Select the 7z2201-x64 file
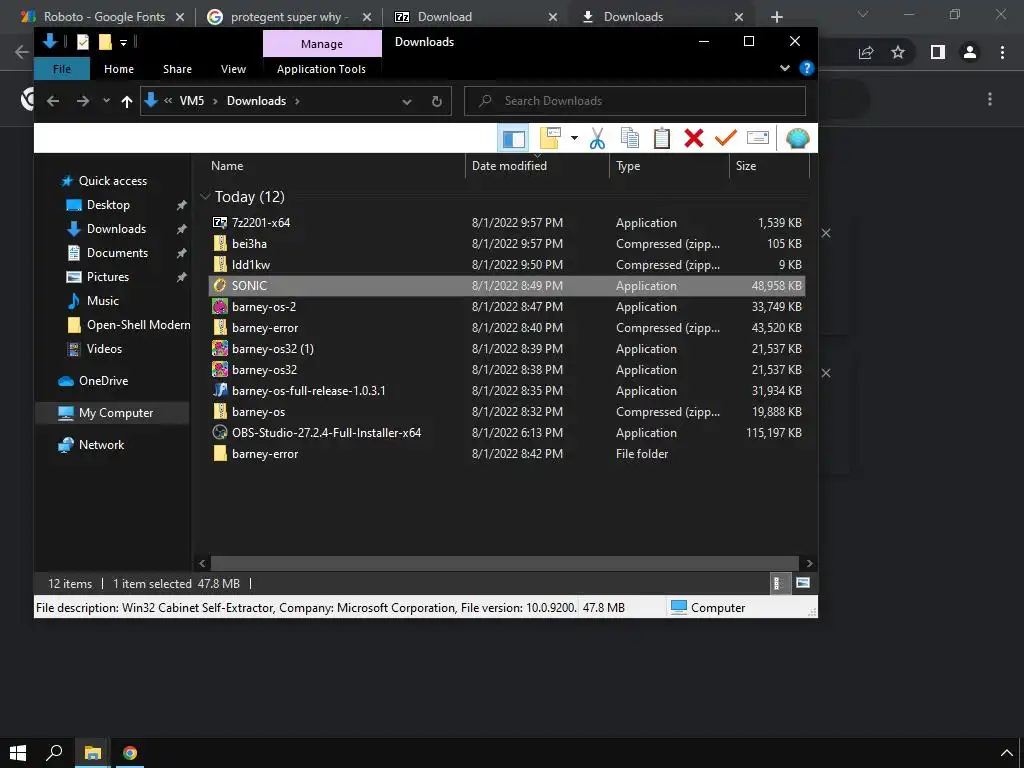1024x768 pixels. [507, 223]
